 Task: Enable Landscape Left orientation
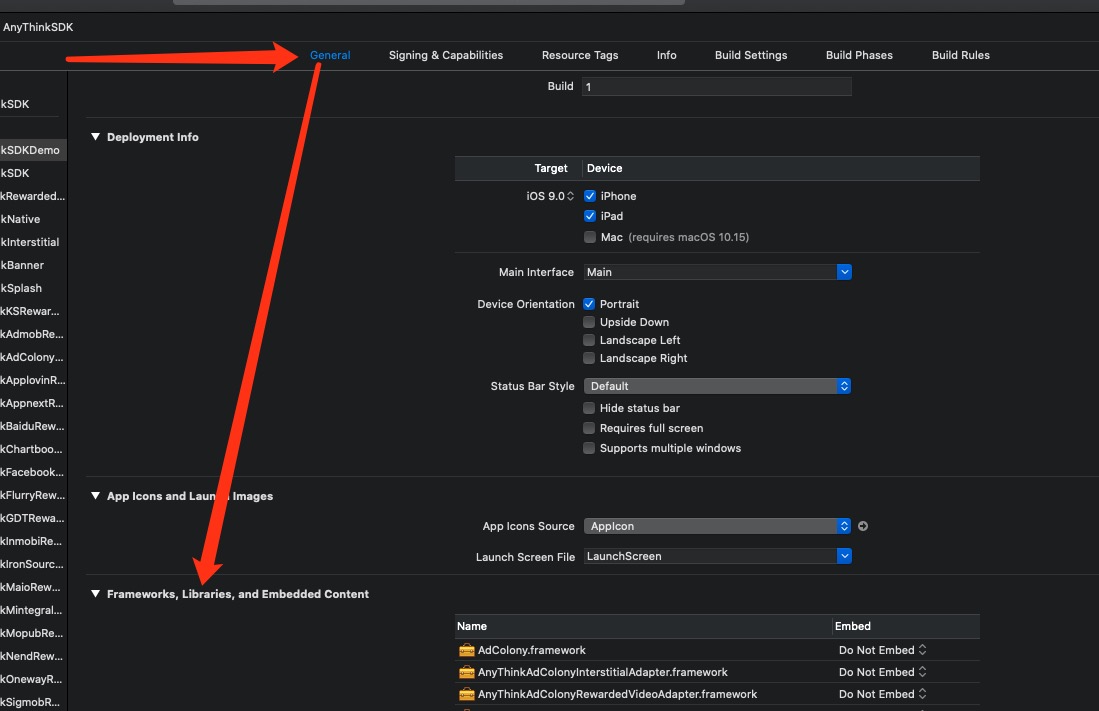[589, 340]
